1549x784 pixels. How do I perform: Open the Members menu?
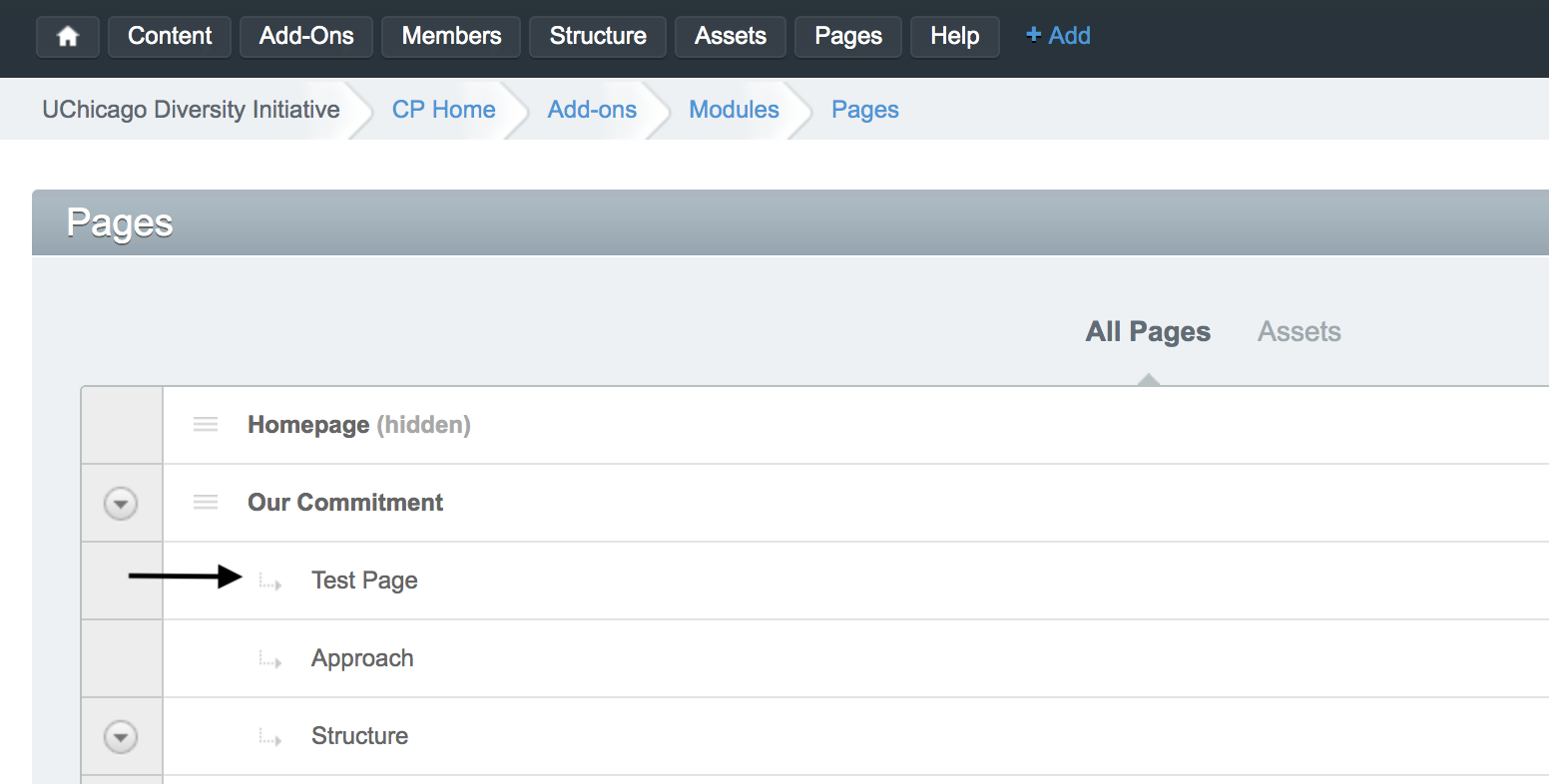pyautogui.click(x=451, y=37)
